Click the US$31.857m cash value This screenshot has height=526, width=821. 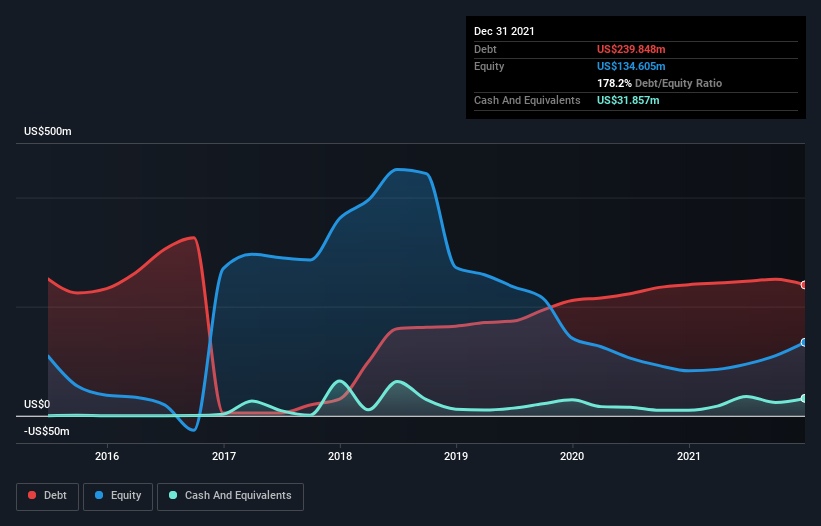pos(628,100)
